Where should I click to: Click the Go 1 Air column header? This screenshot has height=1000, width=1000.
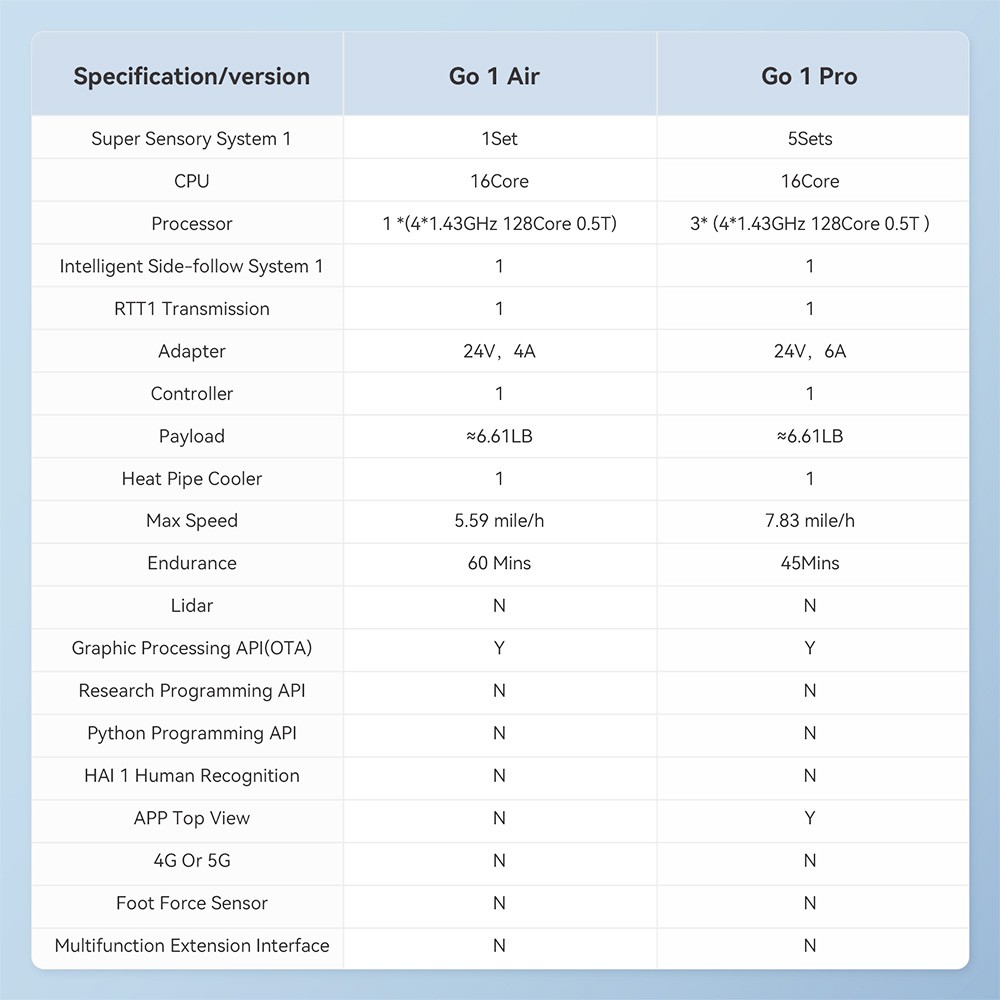point(494,77)
